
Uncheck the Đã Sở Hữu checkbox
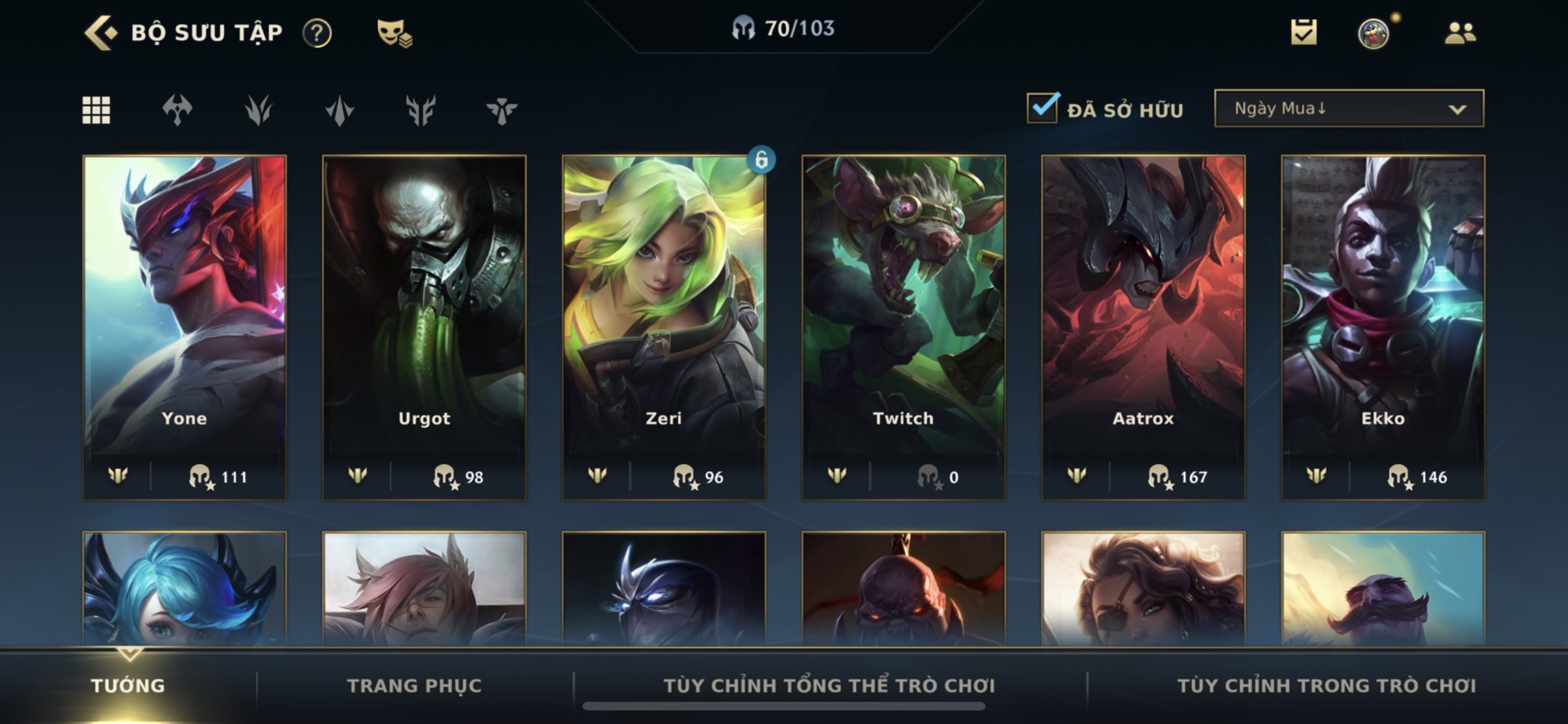1043,108
